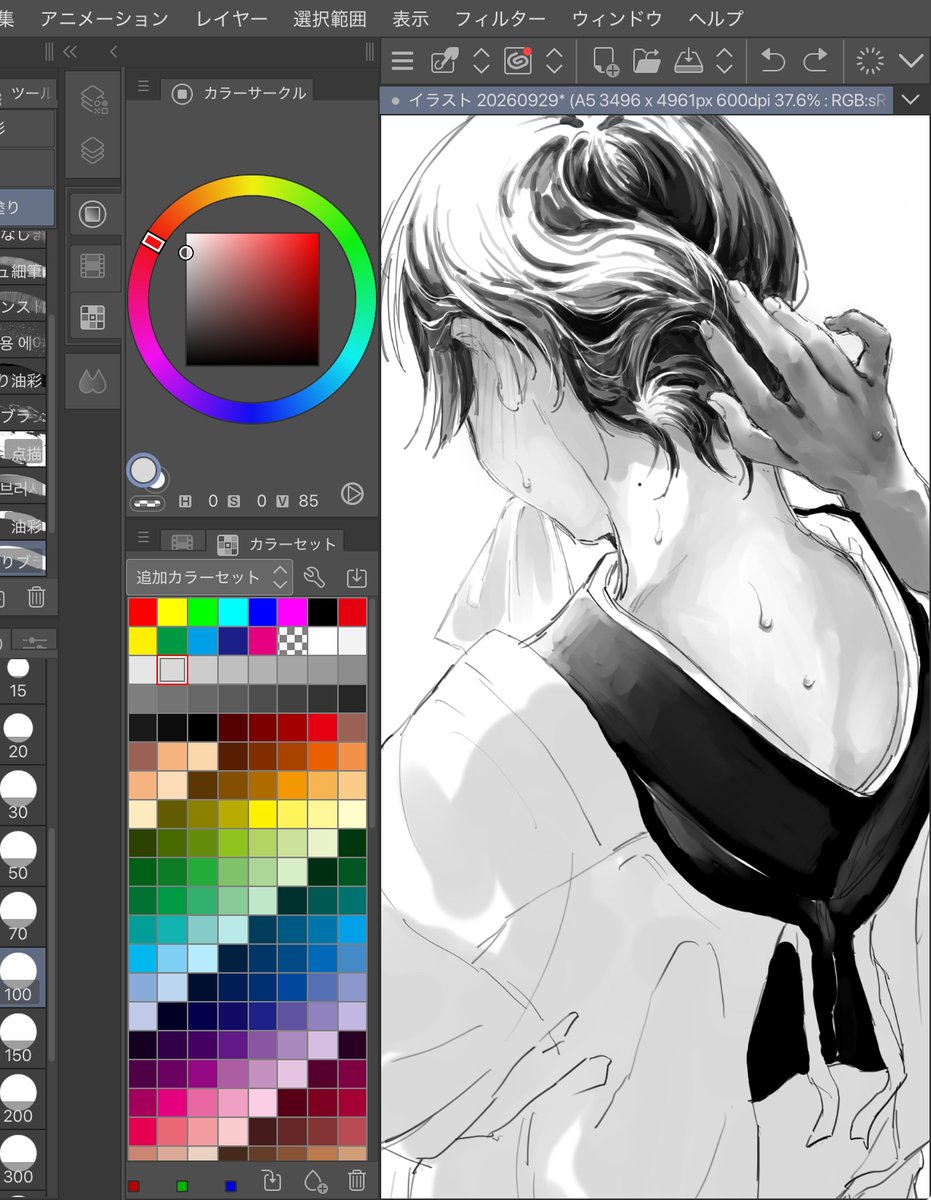
Task: Open the Layers palette dock icon
Action: (93, 151)
